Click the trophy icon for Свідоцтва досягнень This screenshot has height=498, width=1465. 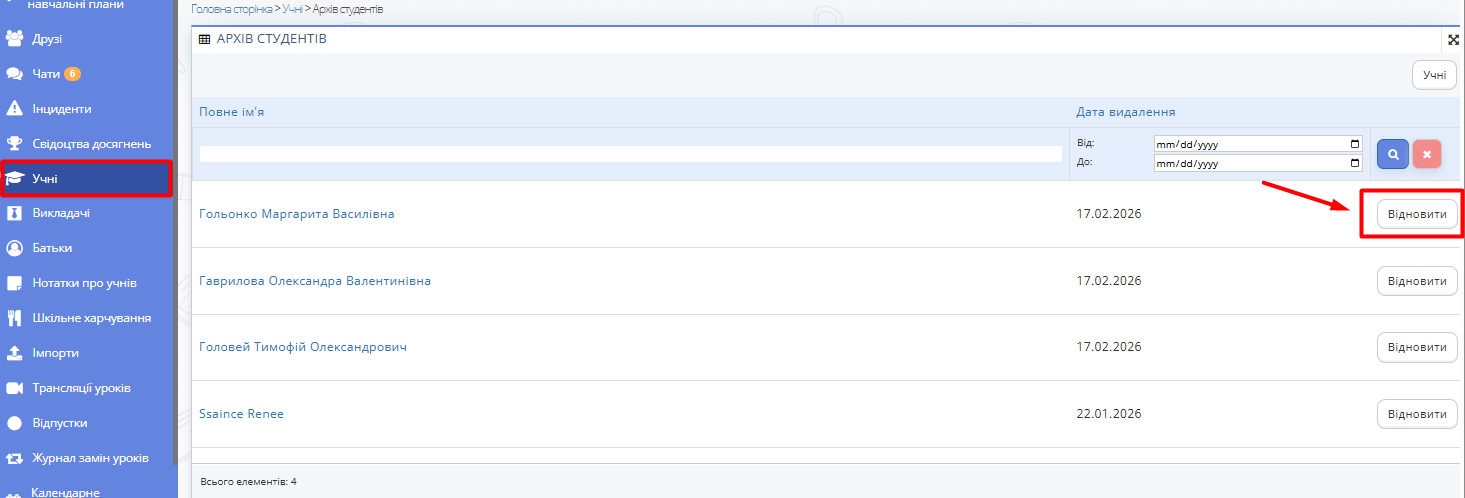(x=15, y=144)
